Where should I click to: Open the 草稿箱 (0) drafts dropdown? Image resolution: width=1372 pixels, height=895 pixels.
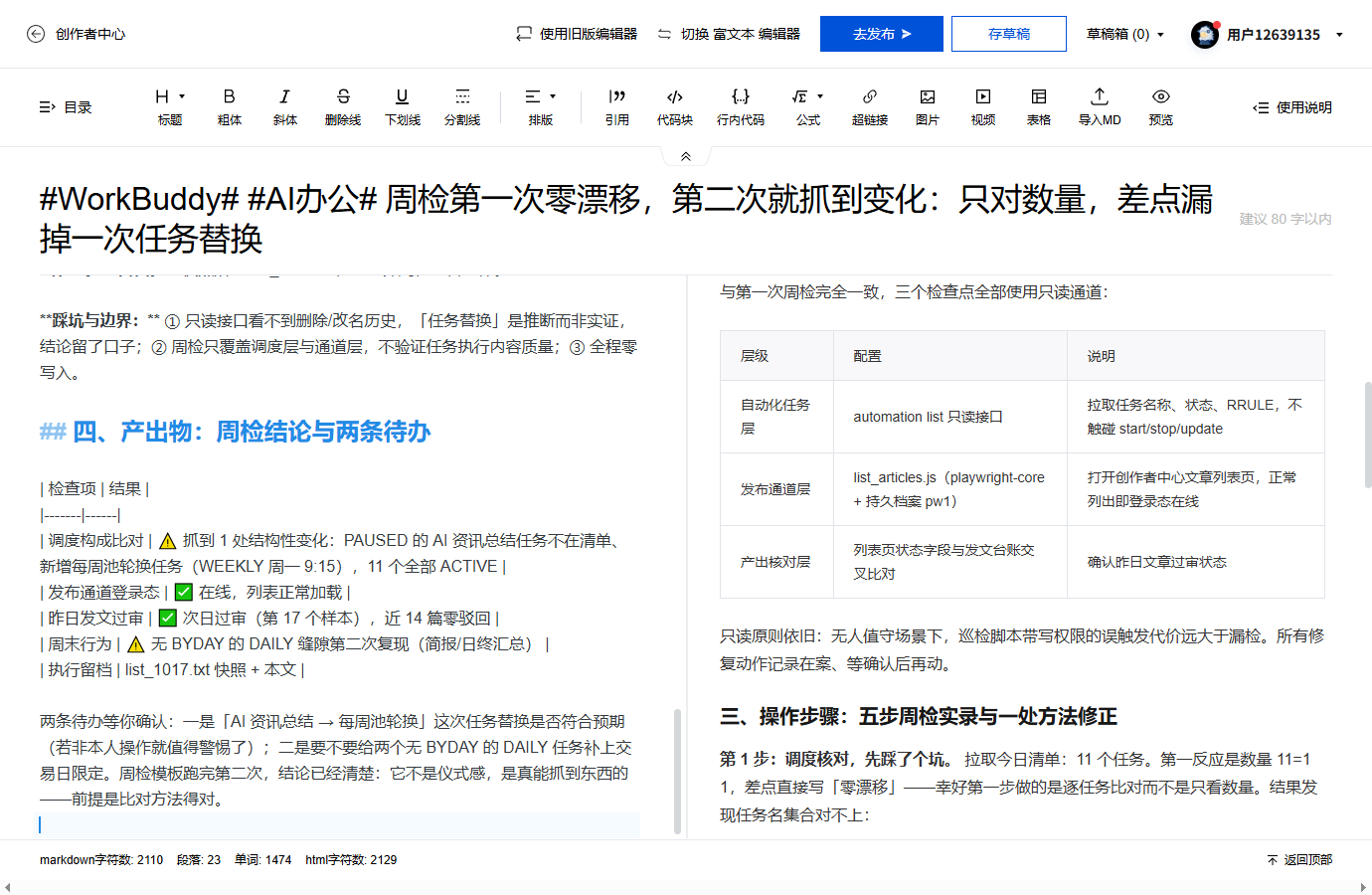1125,34
